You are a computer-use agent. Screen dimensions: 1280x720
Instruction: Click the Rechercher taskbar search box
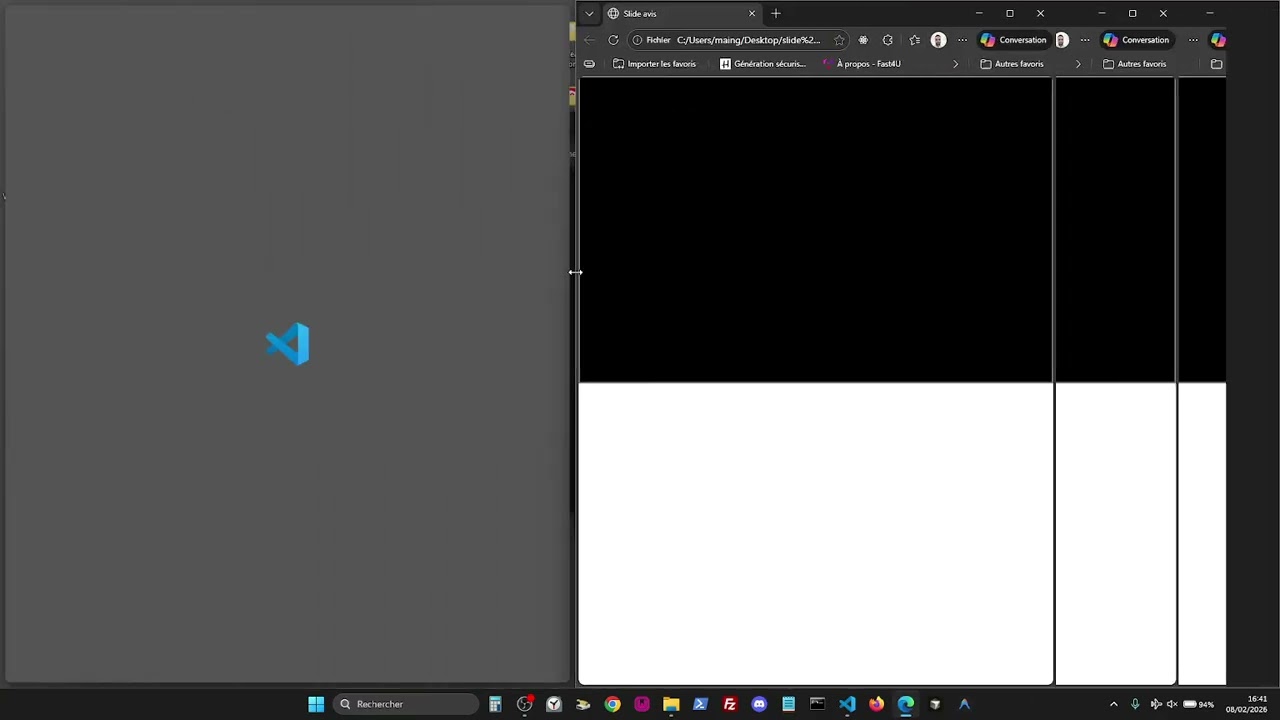click(x=405, y=704)
